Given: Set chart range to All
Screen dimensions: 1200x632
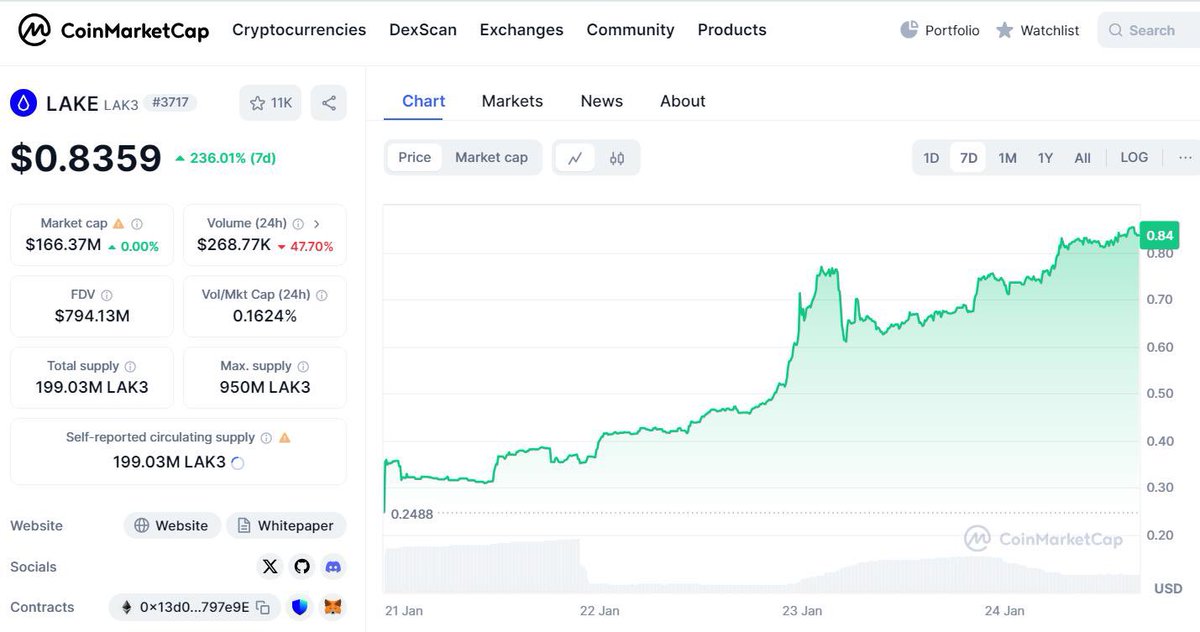Looking at the screenshot, I should click(x=1082, y=158).
